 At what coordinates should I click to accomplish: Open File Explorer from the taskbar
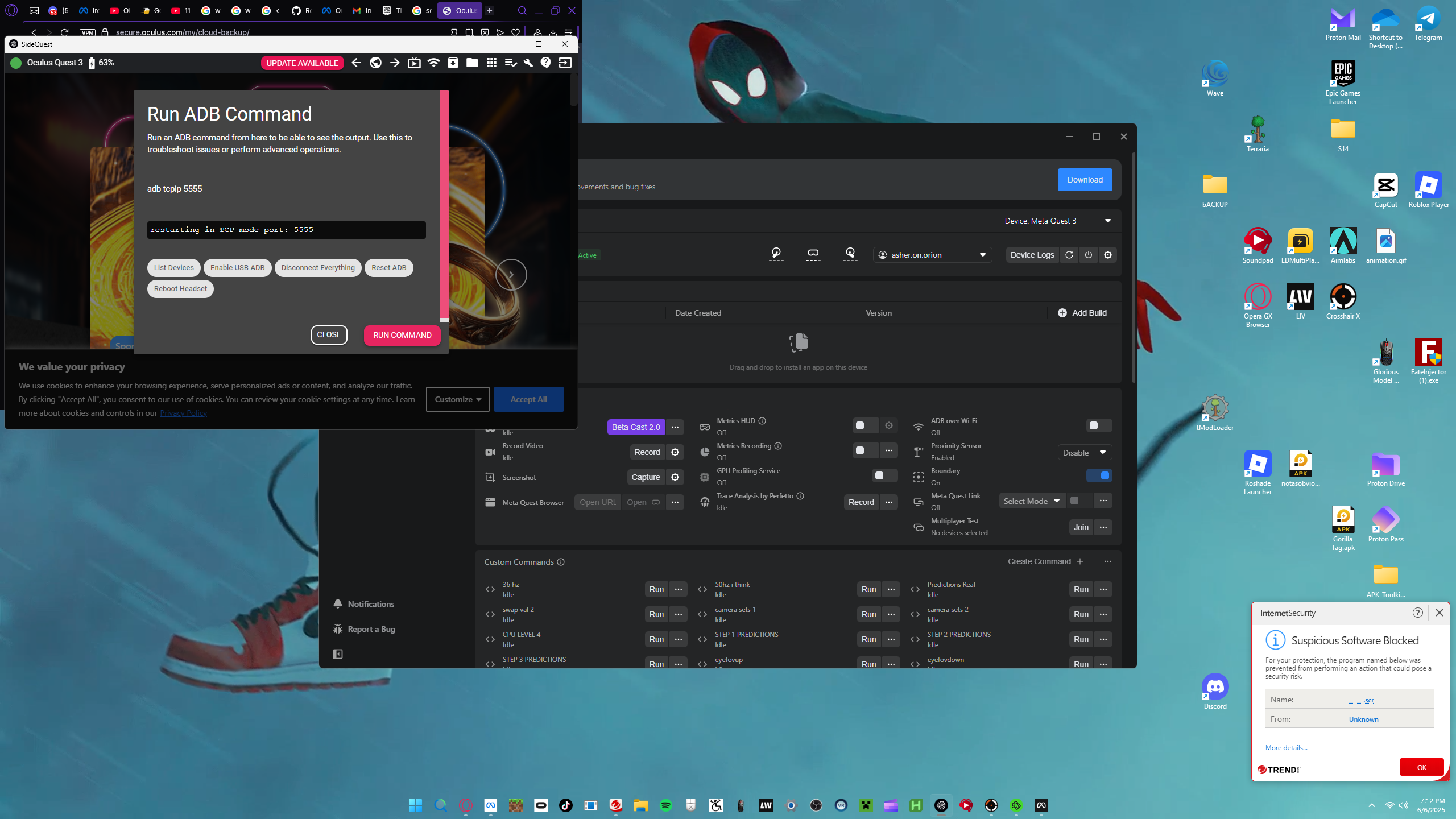point(641,805)
